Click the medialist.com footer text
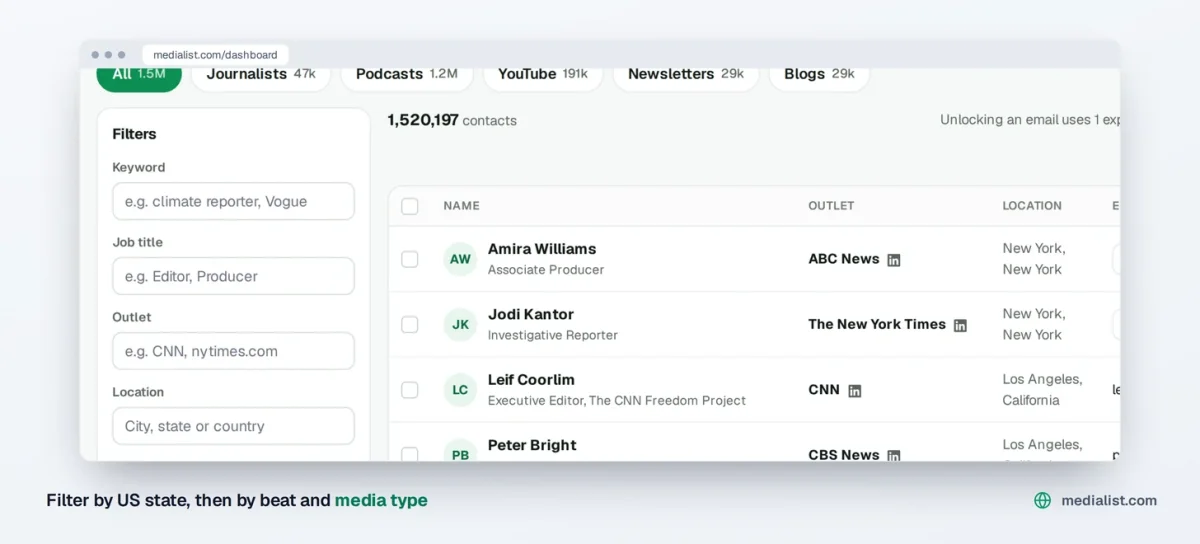 click(x=1109, y=500)
